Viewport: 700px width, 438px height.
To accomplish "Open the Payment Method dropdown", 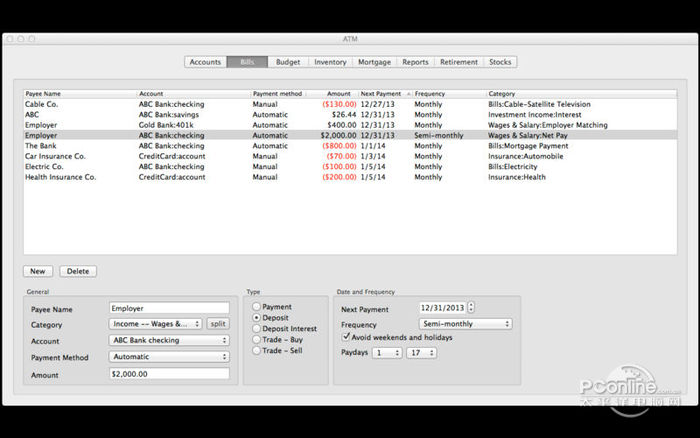I will (x=169, y=357).
